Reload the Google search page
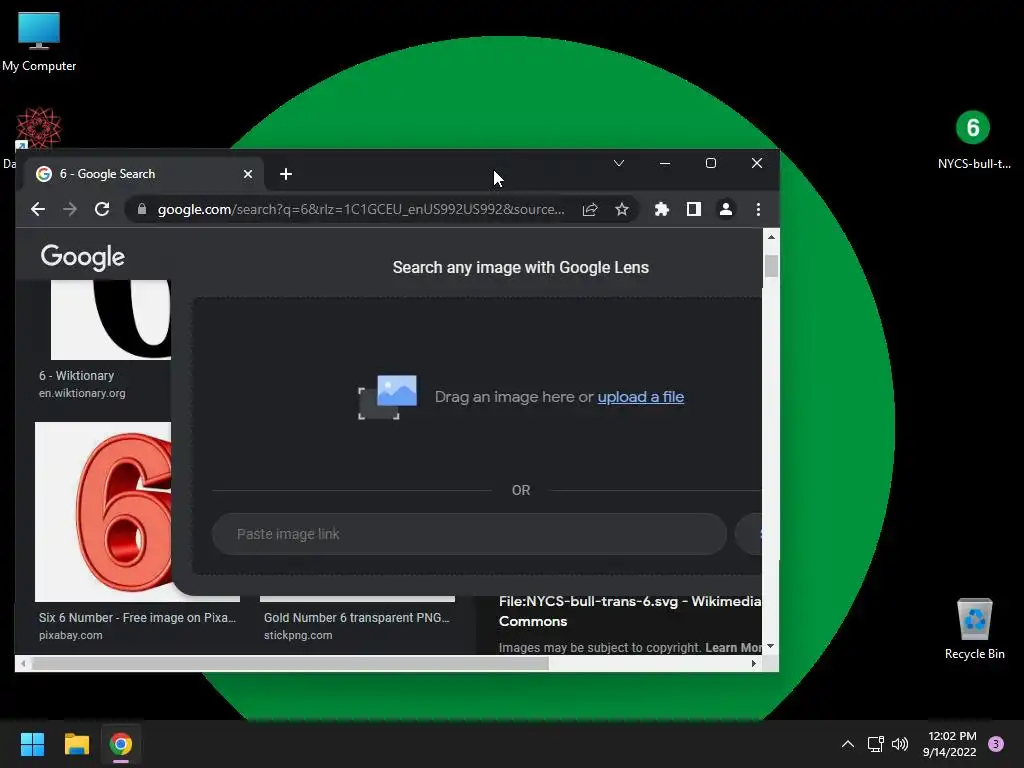Viewport: 1024px width, 768px height. click(x=102, y=209)
